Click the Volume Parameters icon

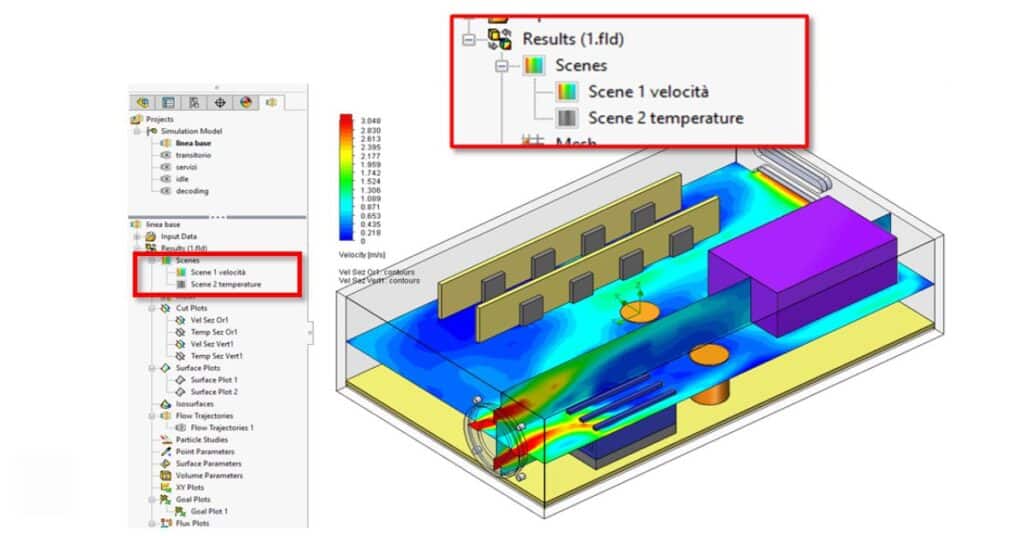(165, 476)
